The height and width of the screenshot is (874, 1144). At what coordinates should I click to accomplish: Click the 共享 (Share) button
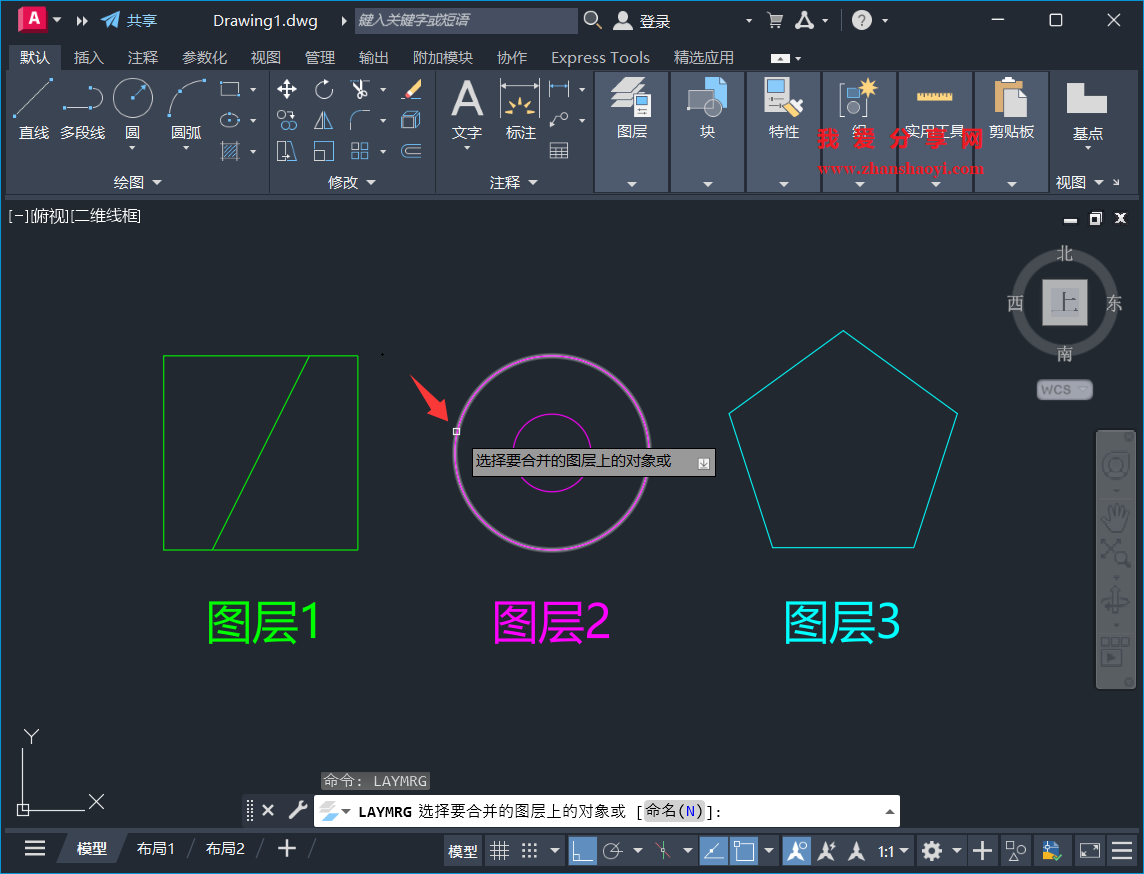pyautogui.click(x=128, y=19)
